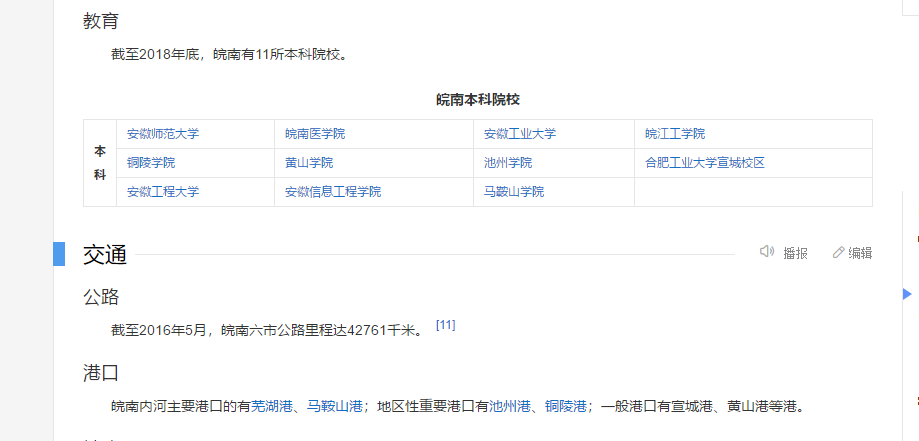Open the 铜陵学院 link
Viewport: 919px width, 441px height.
click(151, 162)
